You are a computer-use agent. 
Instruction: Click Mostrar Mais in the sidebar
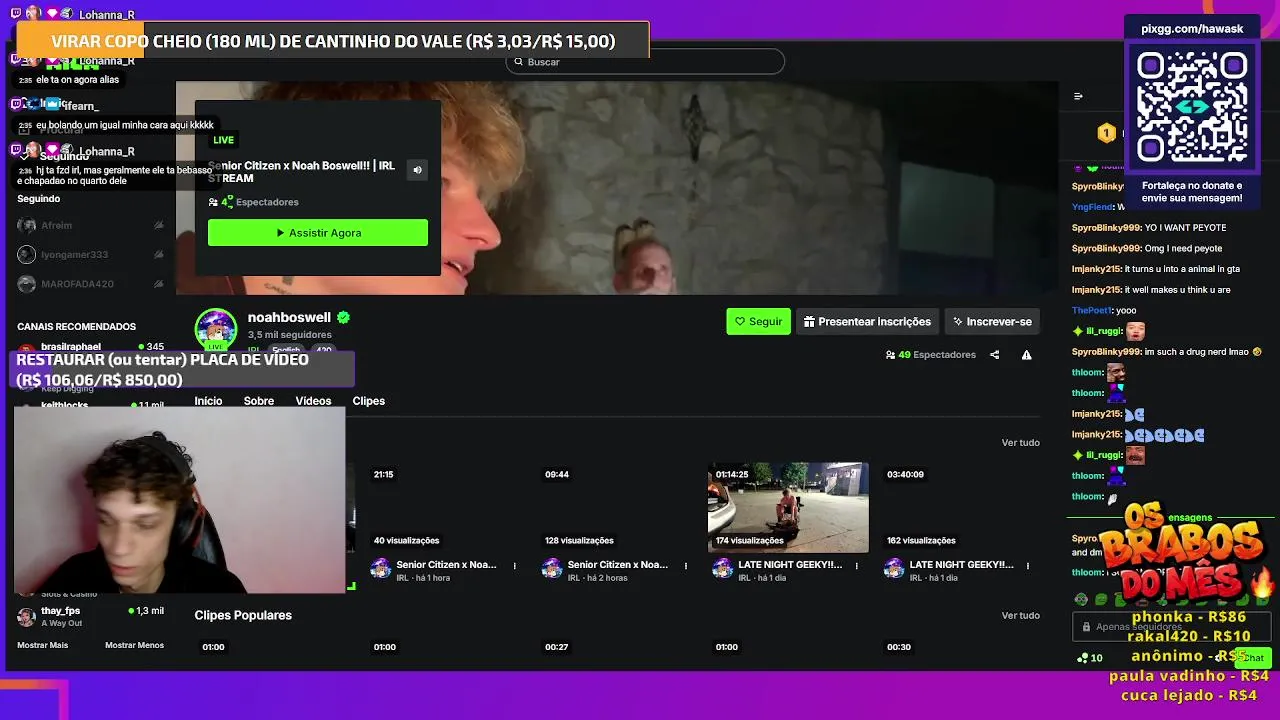[x=43, y=645]
